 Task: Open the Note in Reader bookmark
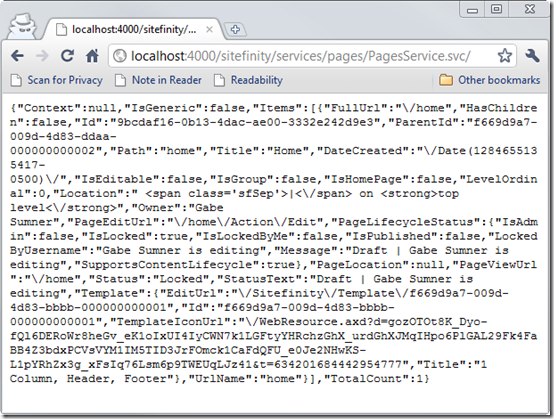tap(158, 80)
